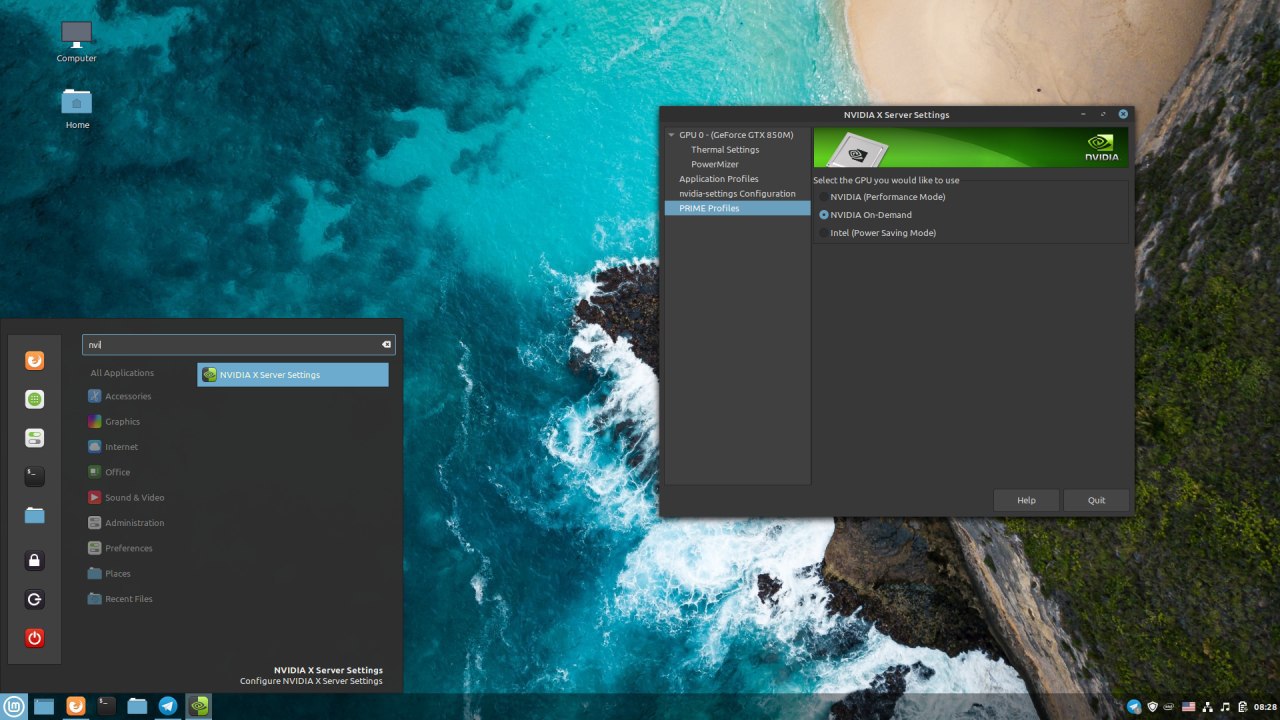The width and height of the screenshot is (1280, 720).
Task: Switch to Telegram in the taskbar
Action: (168, 706)
